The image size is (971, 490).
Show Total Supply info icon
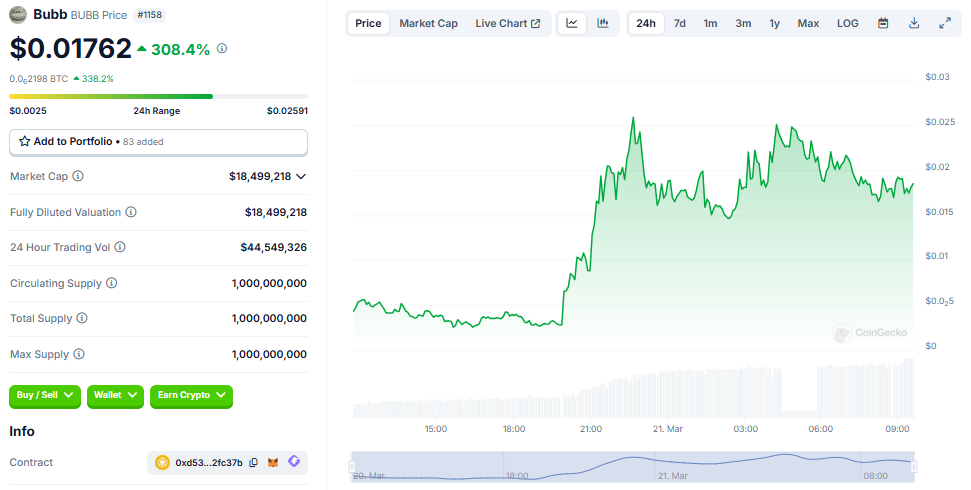82,318
